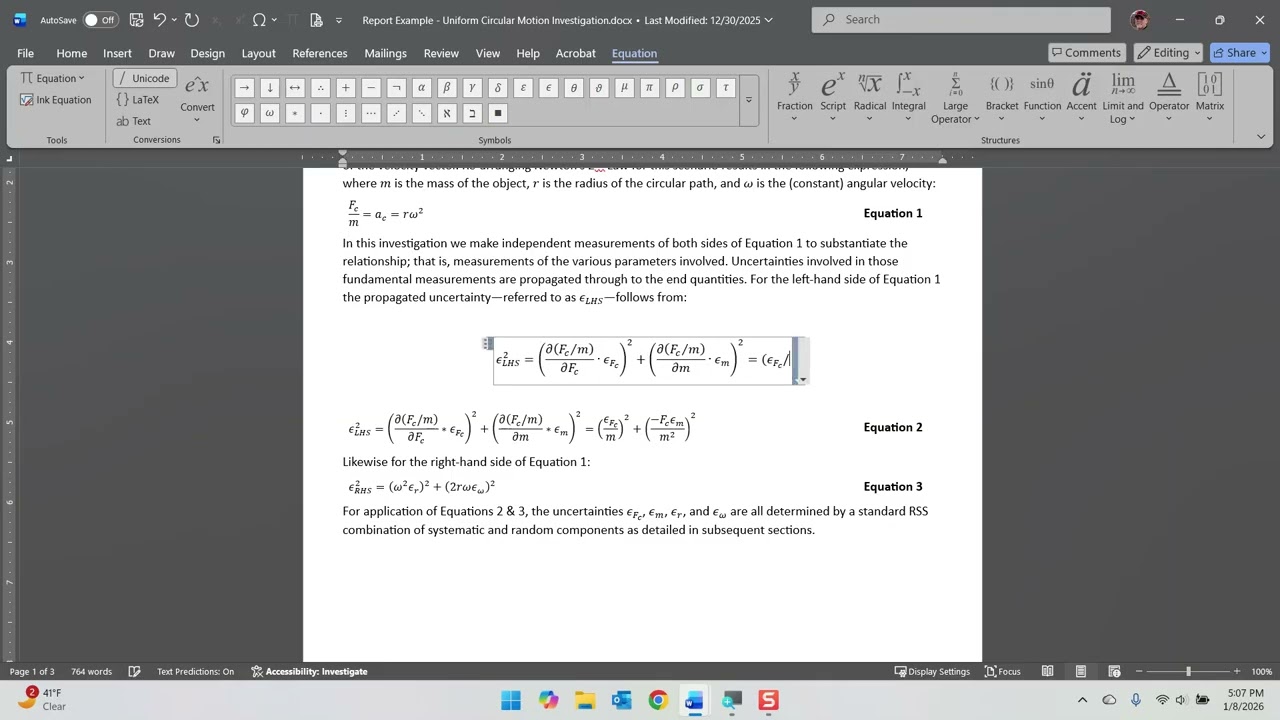Select Unicode conversion format
Screen dimensions: 1280x720
click(145, 78)
